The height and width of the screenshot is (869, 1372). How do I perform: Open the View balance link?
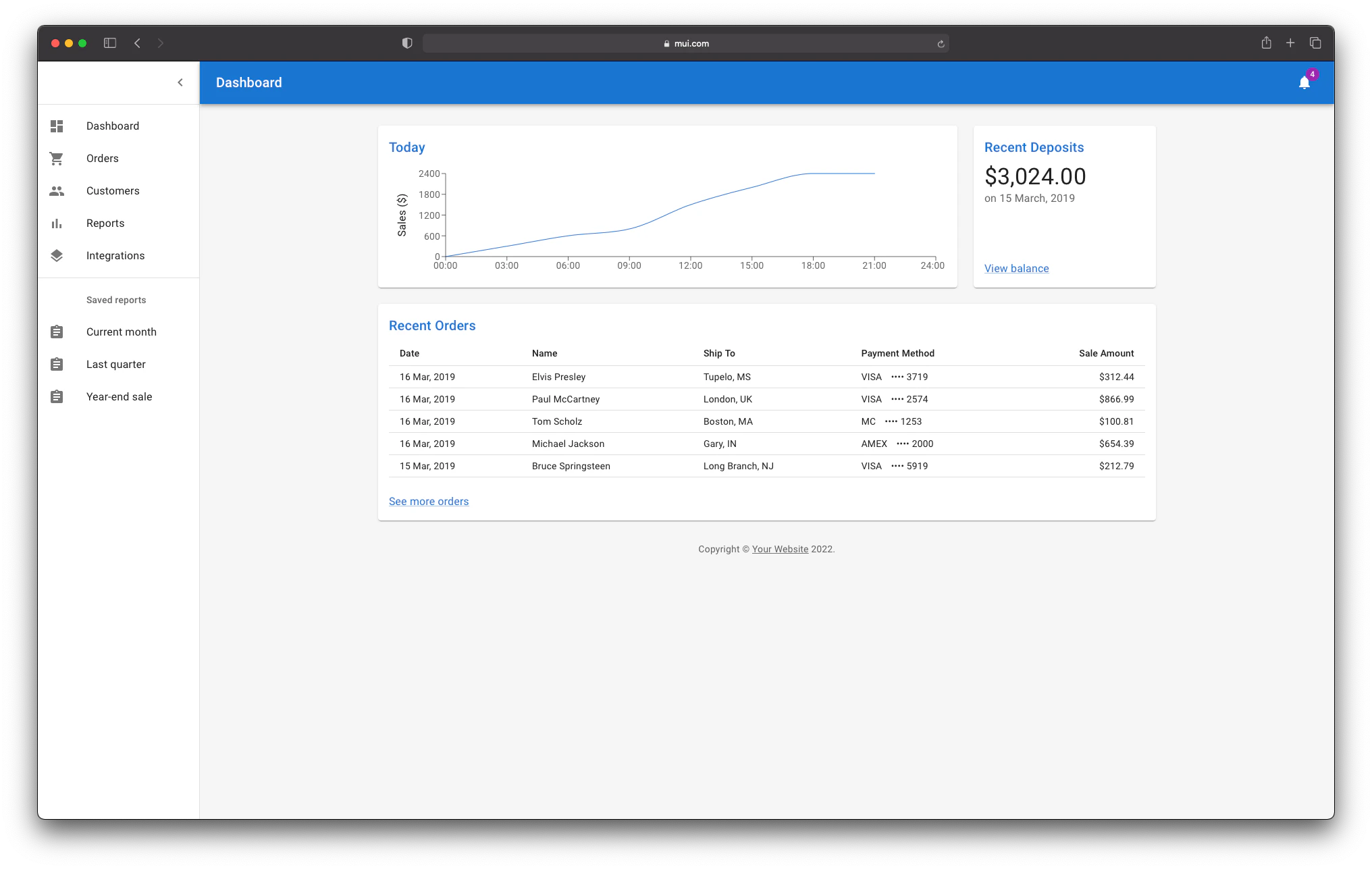1016,268
